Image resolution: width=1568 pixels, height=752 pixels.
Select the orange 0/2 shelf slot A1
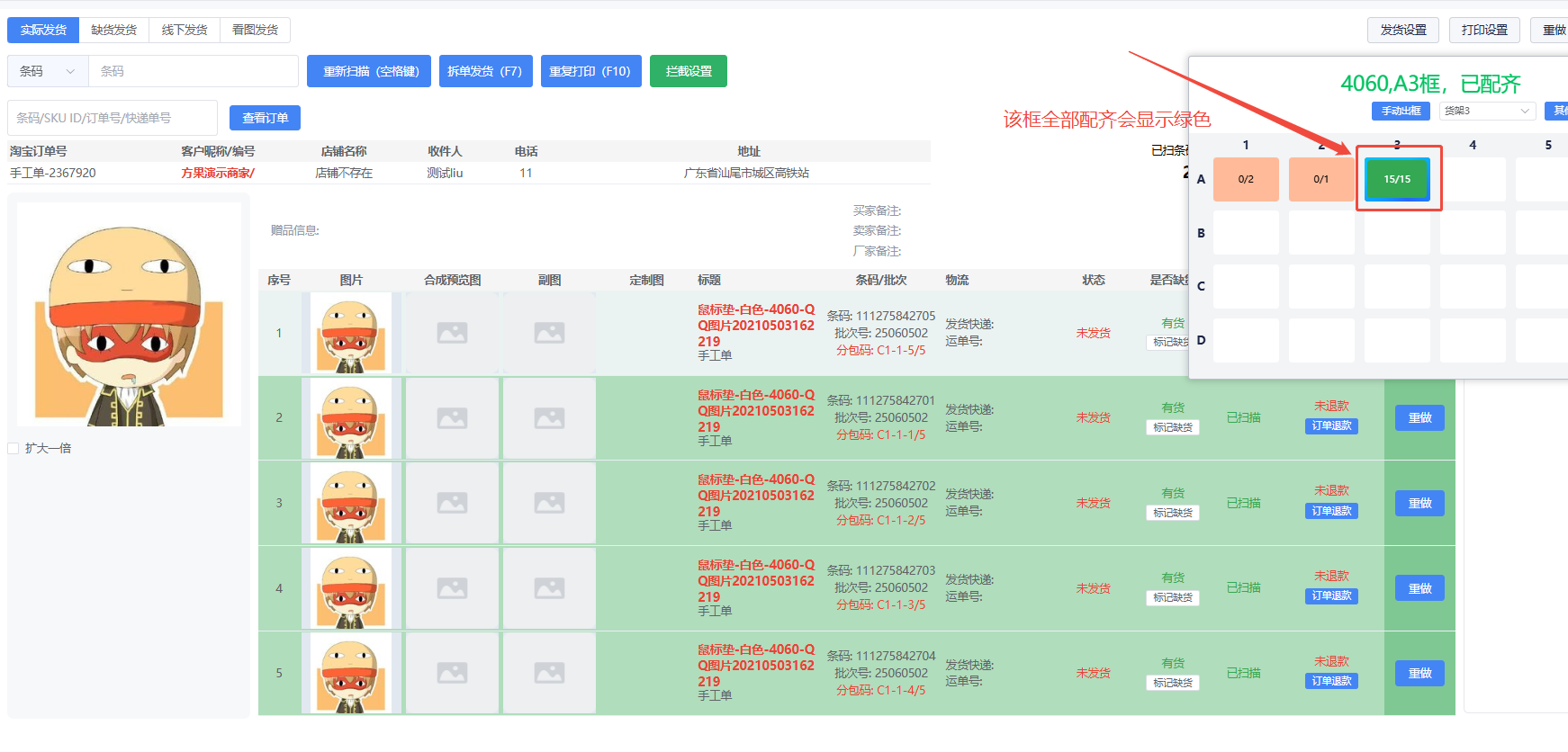(x=1246, y=179)
